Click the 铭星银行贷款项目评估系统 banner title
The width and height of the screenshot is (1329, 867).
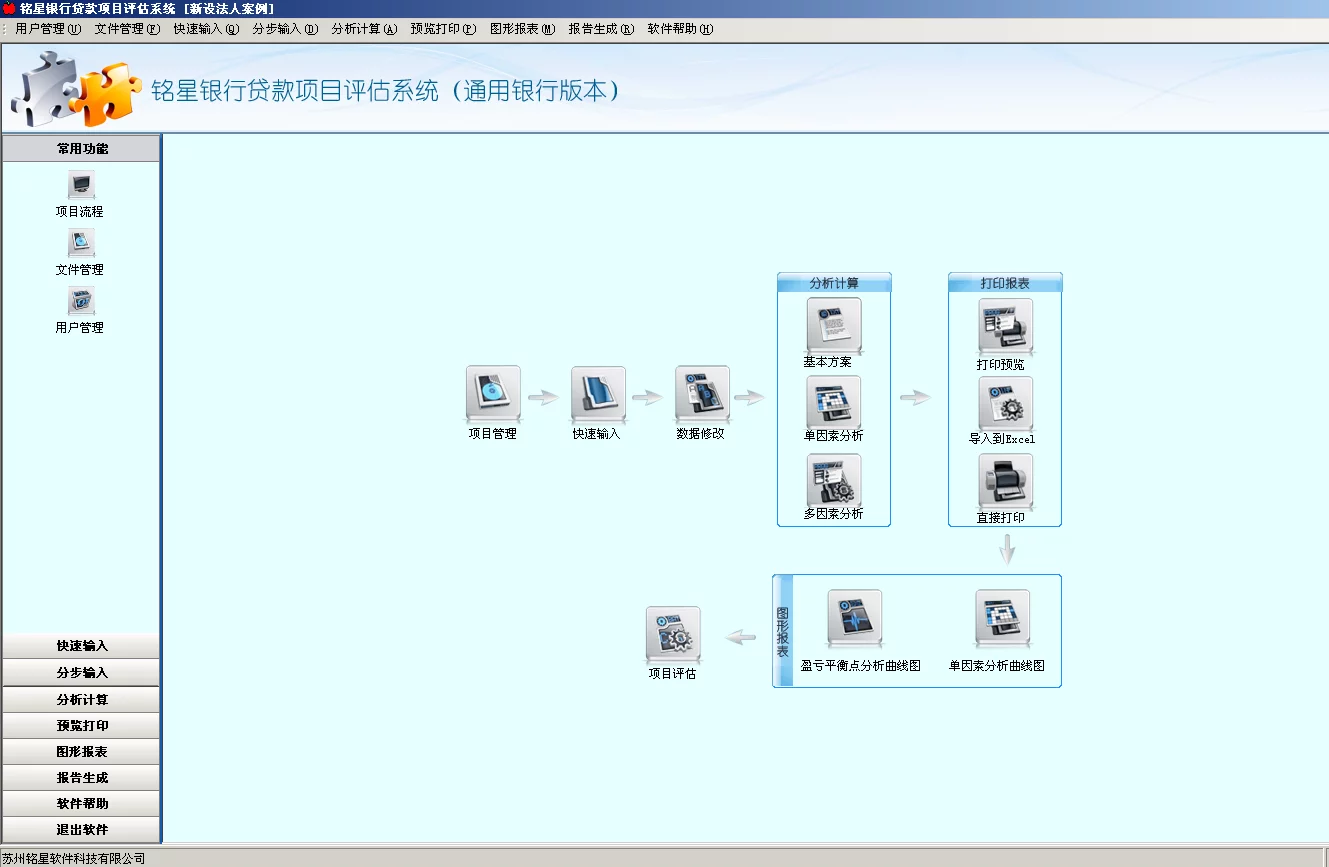[x=387, y=91]
